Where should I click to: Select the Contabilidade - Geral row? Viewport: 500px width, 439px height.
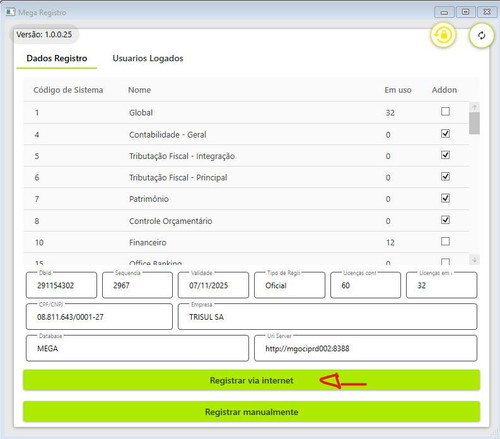246,134
